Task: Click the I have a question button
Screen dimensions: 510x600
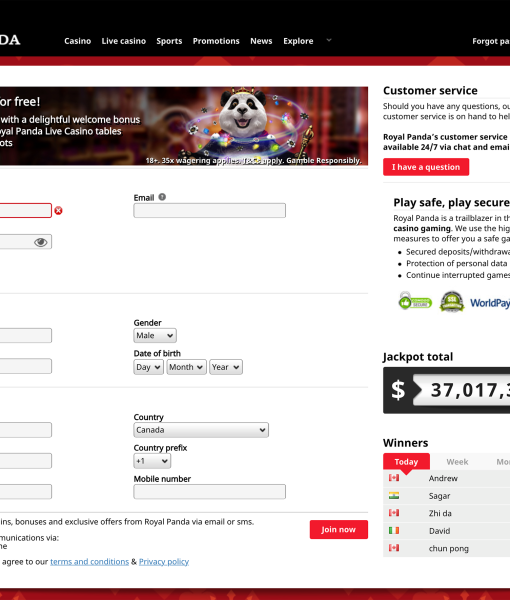Action: click(426, 167)
